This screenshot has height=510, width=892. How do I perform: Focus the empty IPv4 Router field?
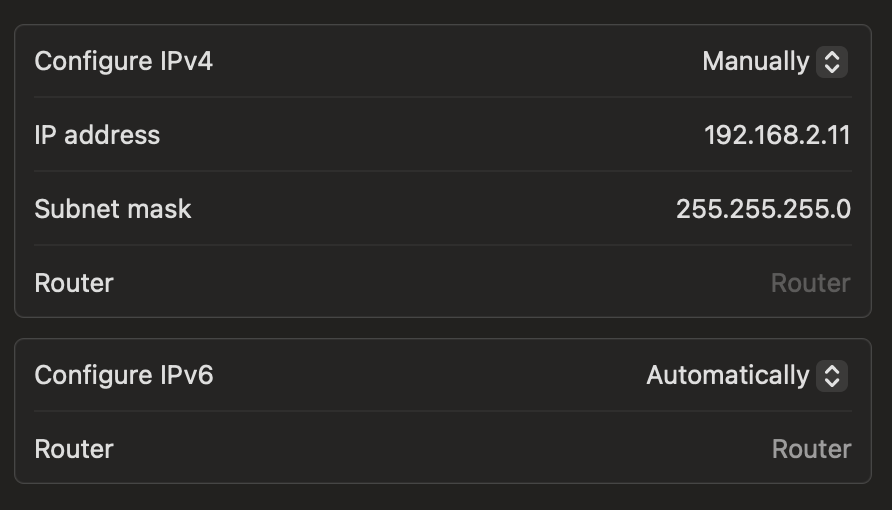click(810, 283)
